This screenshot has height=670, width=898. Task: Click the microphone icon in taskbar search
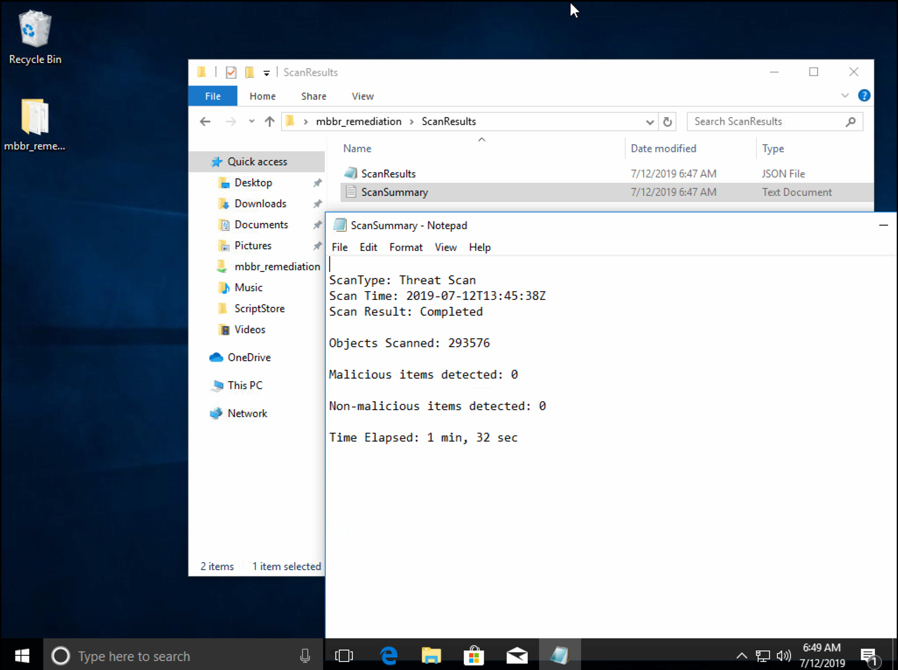click(305, 656)
